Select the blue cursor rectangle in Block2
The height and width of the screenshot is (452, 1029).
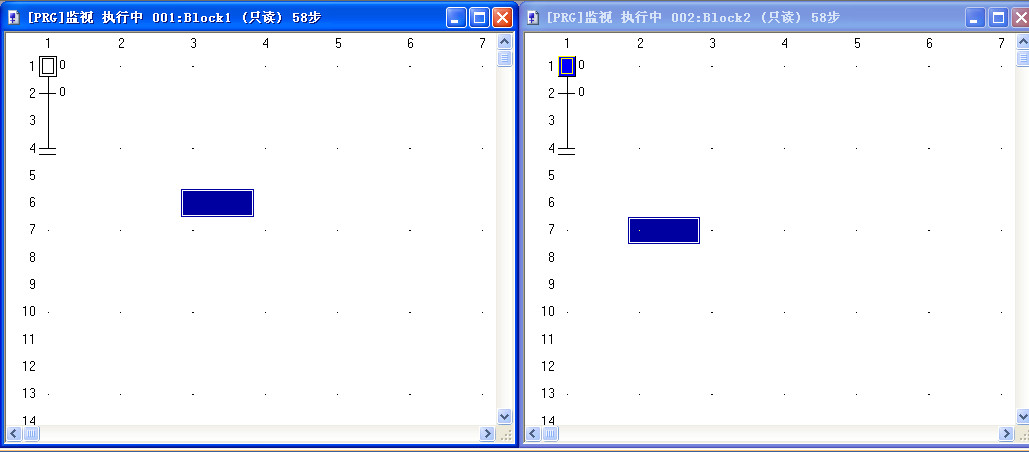pos(664,230)
